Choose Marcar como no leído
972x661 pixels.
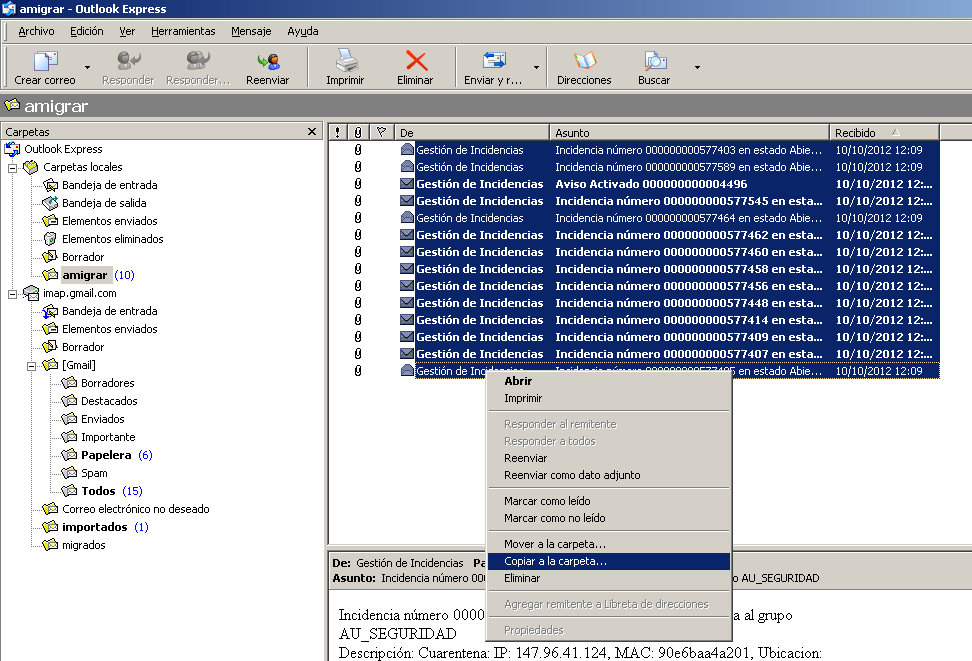click(608, 518)
